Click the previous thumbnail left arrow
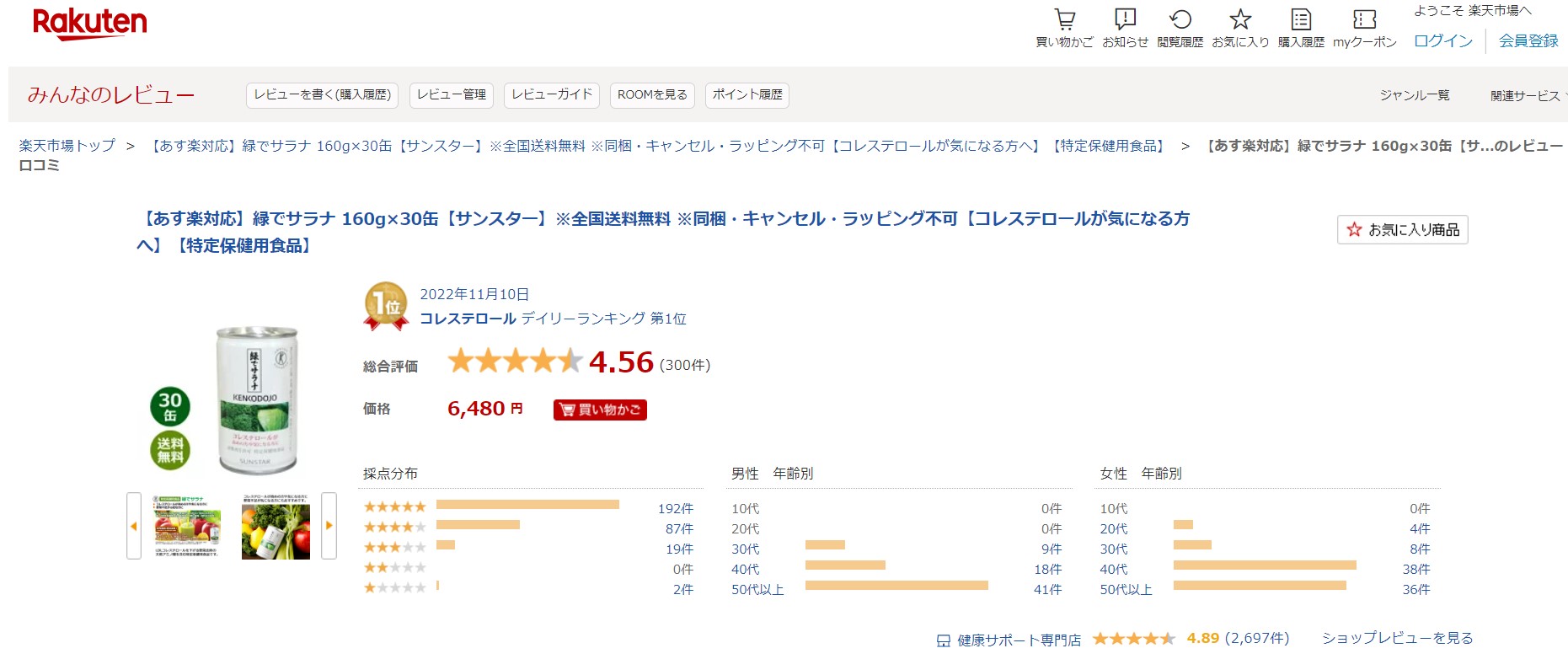 tap(134, 526)
